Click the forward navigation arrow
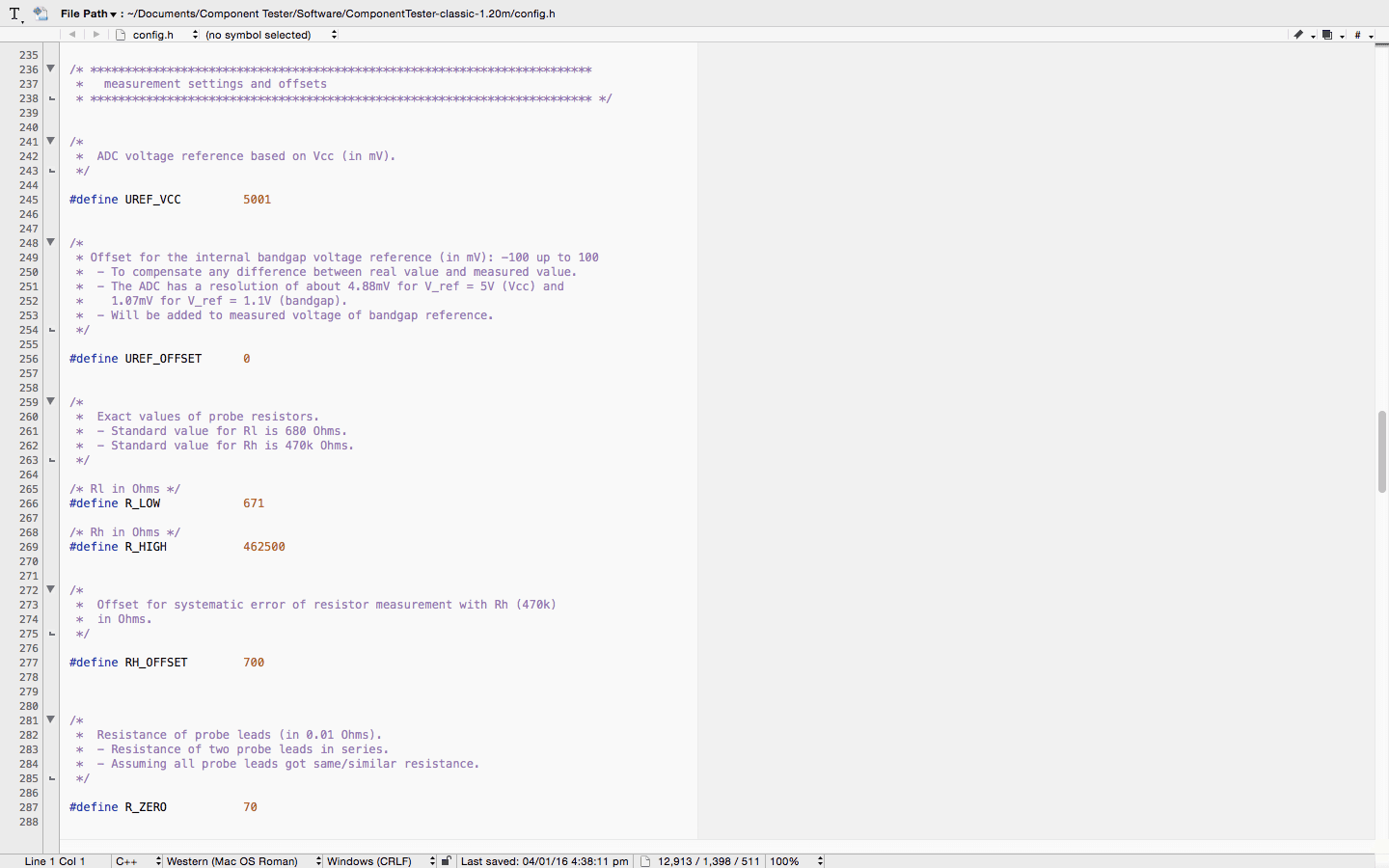This screenshot has width=1389, height=868. point(95,33)
